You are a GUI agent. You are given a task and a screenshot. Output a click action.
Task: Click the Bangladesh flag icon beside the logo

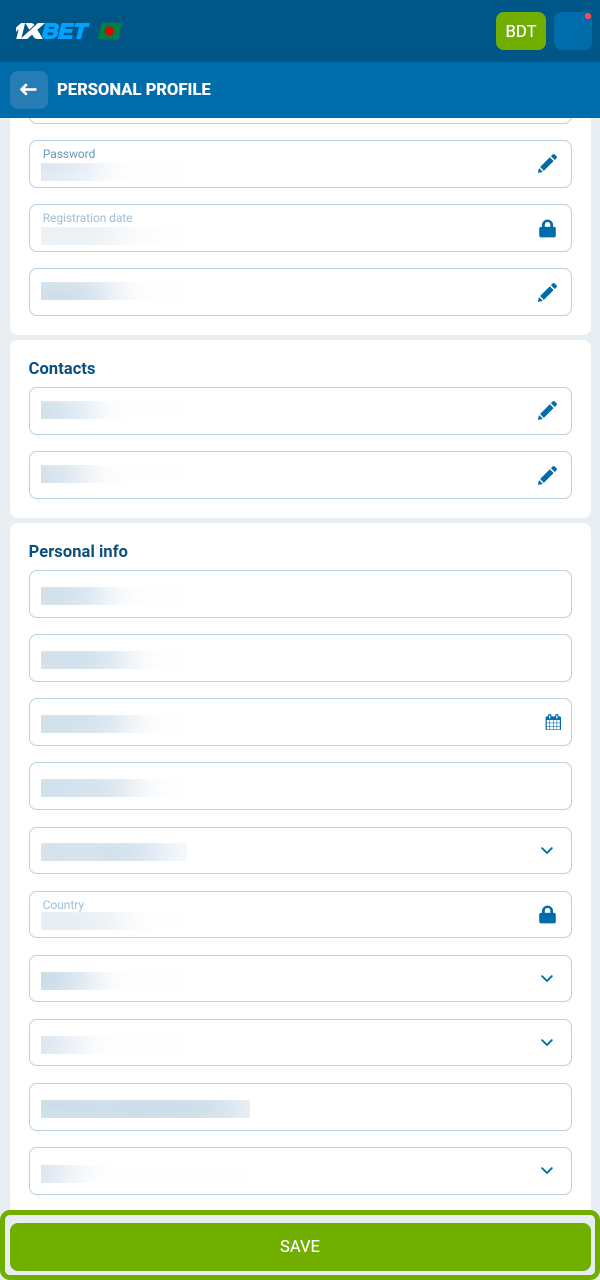coord(110,30)
